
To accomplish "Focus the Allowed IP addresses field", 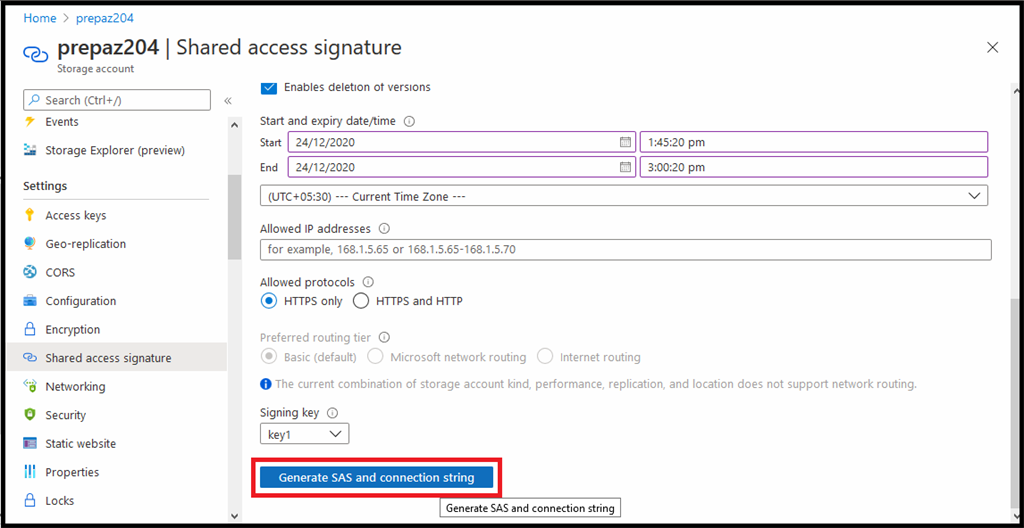I will pyautogui.click(x=626, y=250).
